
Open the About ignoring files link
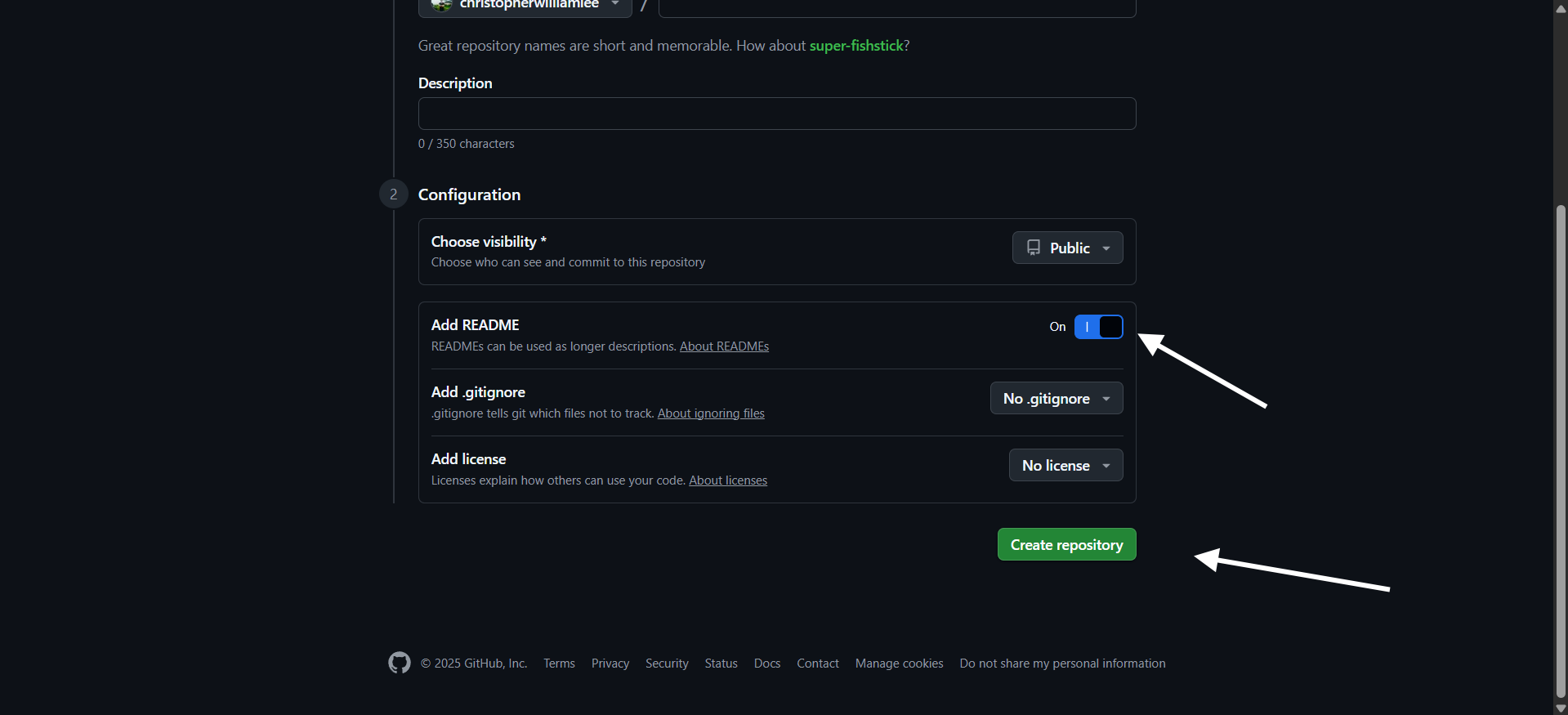(x=711, y=413)
